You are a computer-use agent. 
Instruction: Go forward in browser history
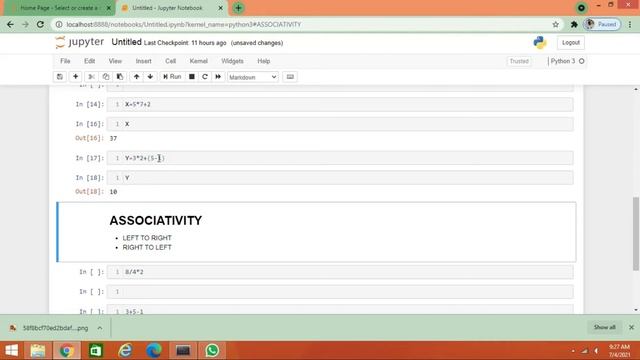pos(25,24)
